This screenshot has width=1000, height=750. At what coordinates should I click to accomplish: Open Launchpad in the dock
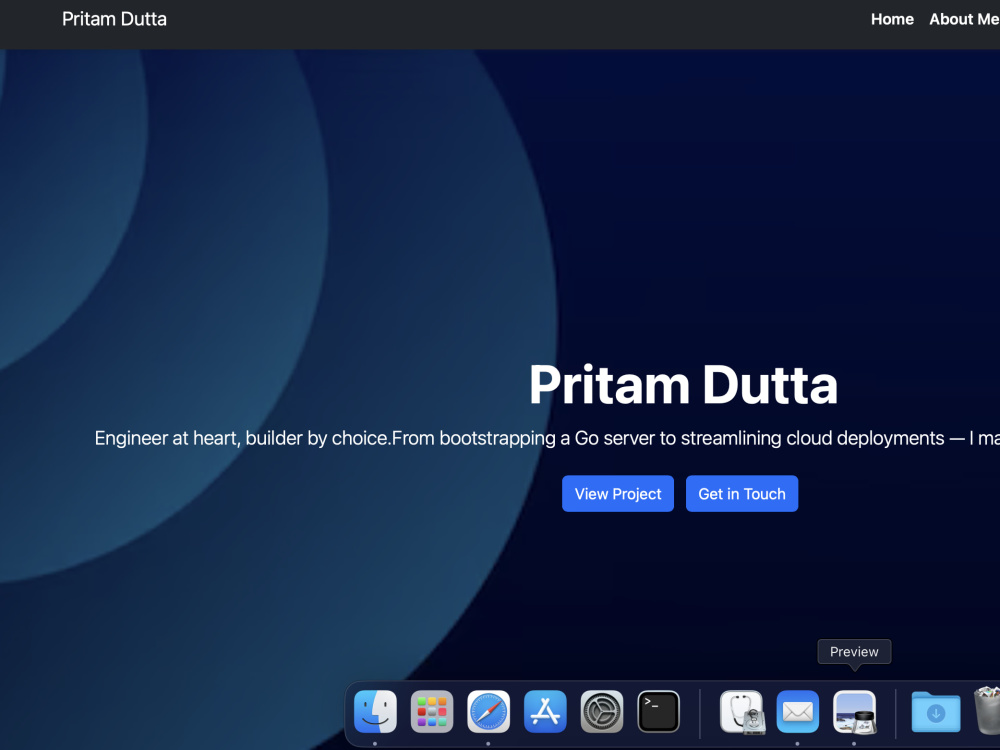[x=432, y=711]
